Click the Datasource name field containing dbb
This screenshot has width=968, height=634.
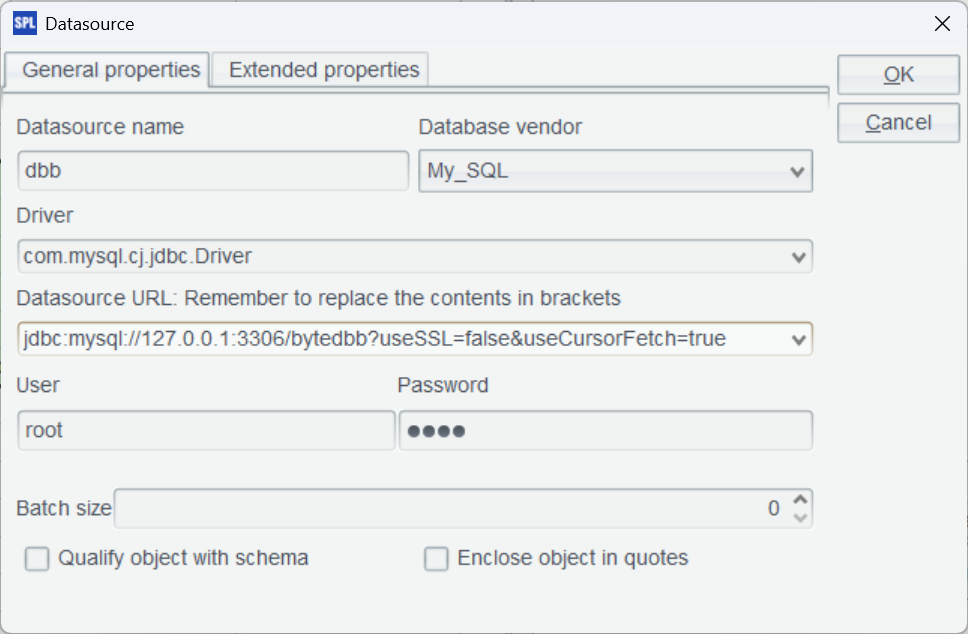coord(213,171)
